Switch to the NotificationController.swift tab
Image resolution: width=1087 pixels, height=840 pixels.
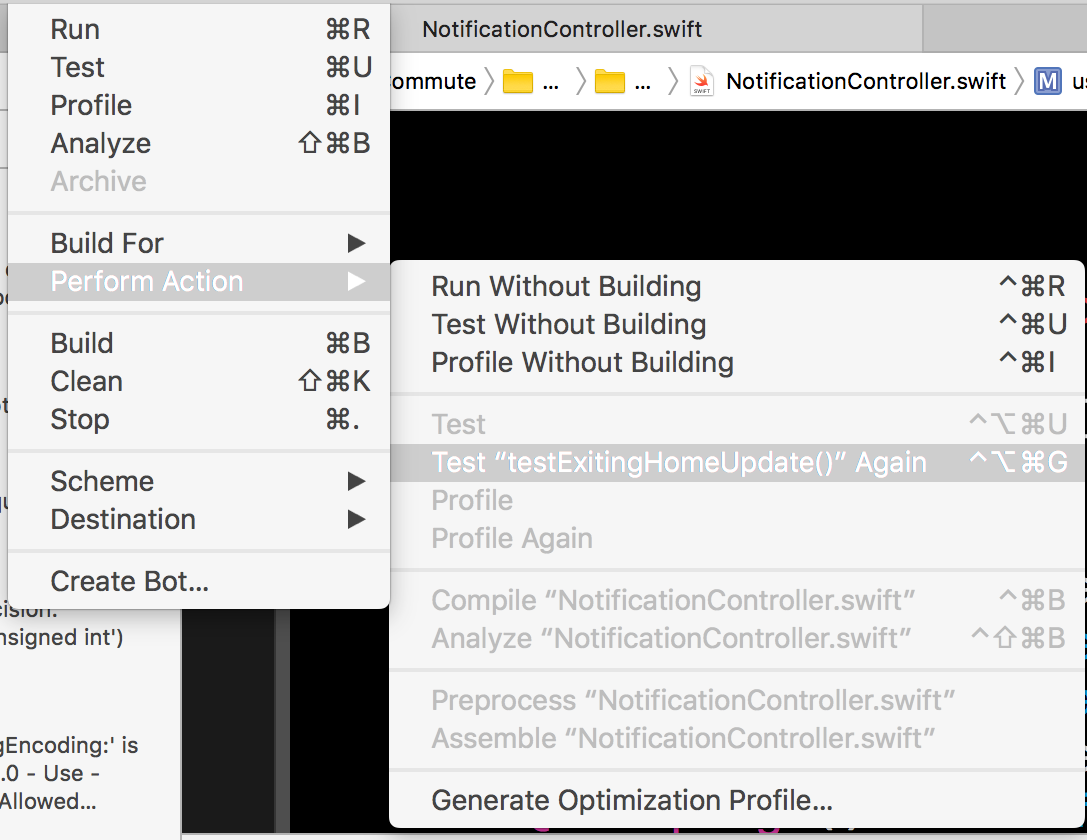coord(562,29)
